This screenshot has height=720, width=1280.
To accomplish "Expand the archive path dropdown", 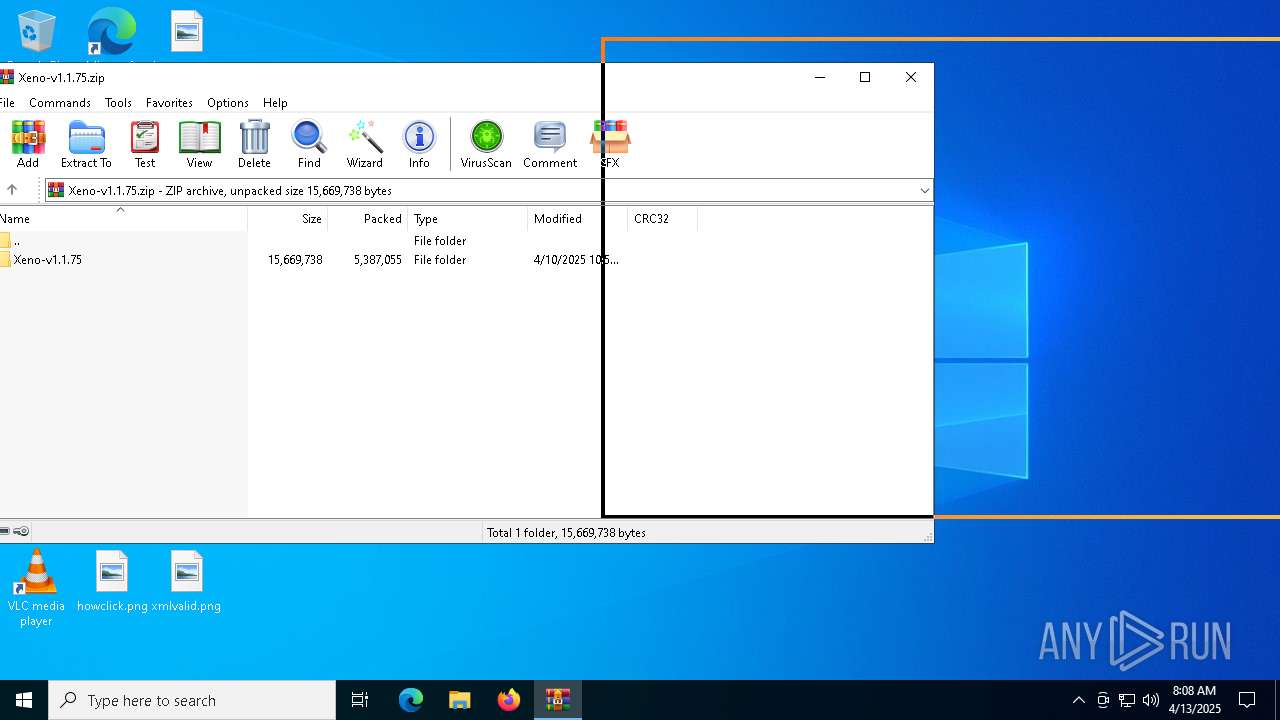I will coord(924,190).
